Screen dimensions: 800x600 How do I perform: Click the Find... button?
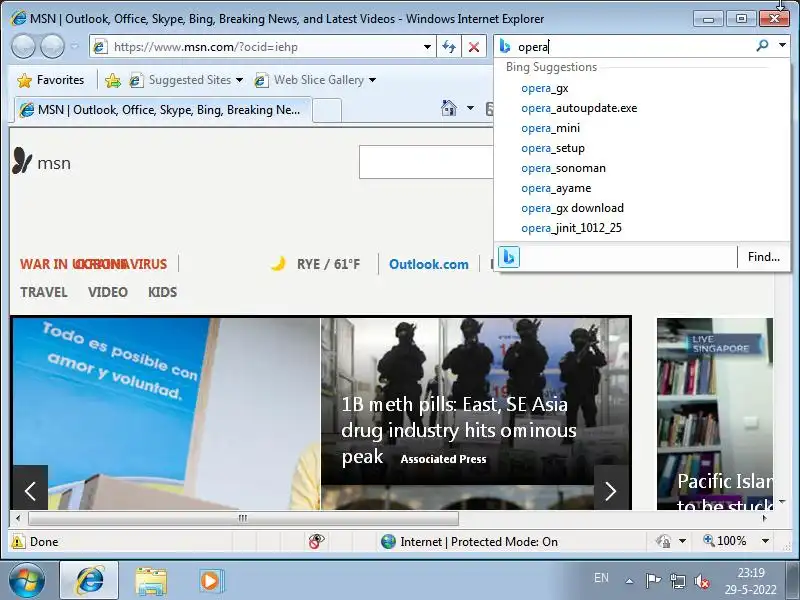(x=763, y=257)
